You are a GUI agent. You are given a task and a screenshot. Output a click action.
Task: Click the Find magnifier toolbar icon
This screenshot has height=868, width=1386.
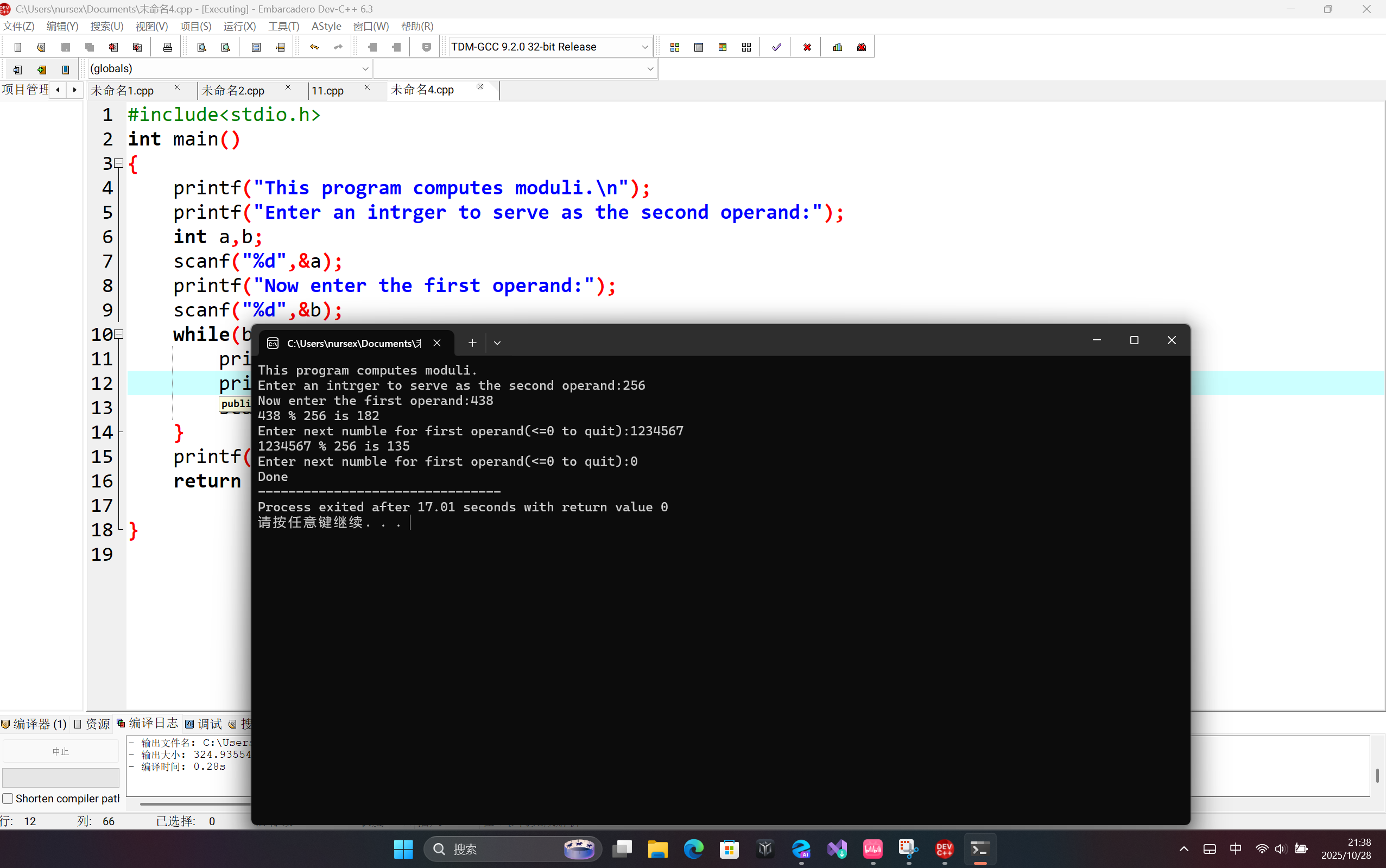pyautogui.click(x=201, y=47)
